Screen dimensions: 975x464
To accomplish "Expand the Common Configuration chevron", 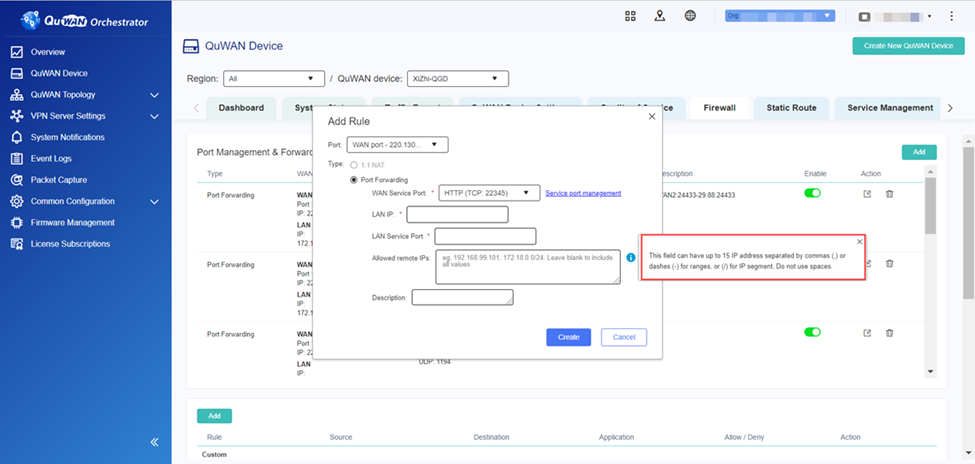I will tap(155, 202).
